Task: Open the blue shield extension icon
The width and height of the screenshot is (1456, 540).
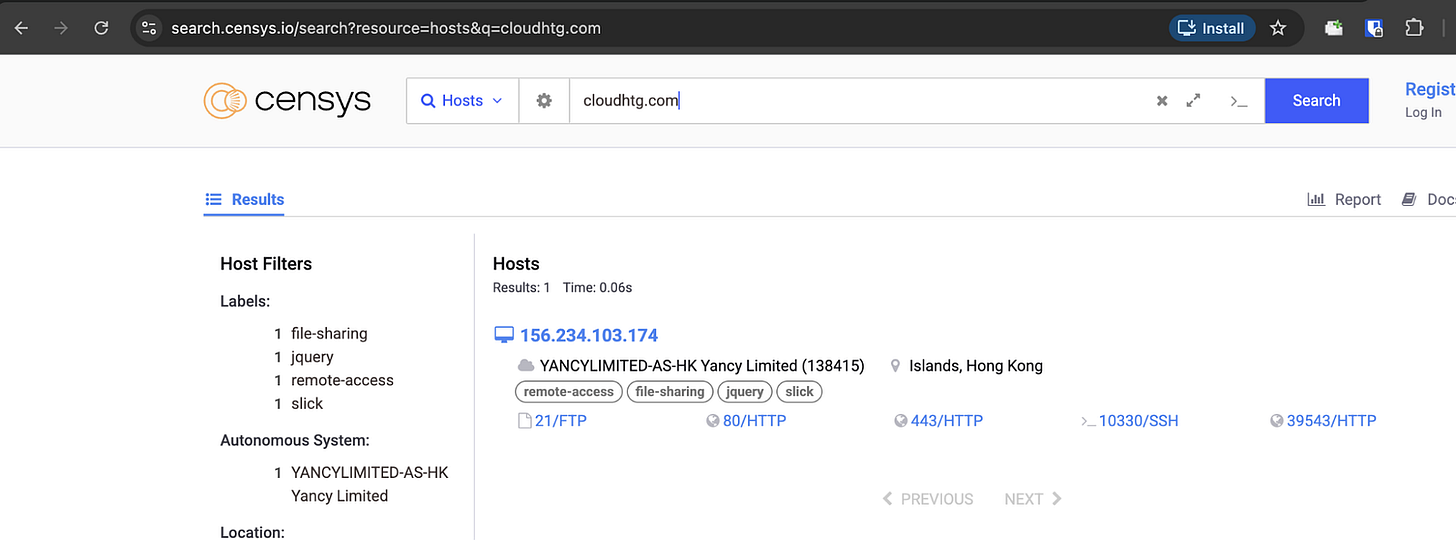Action: (1375, 28)
